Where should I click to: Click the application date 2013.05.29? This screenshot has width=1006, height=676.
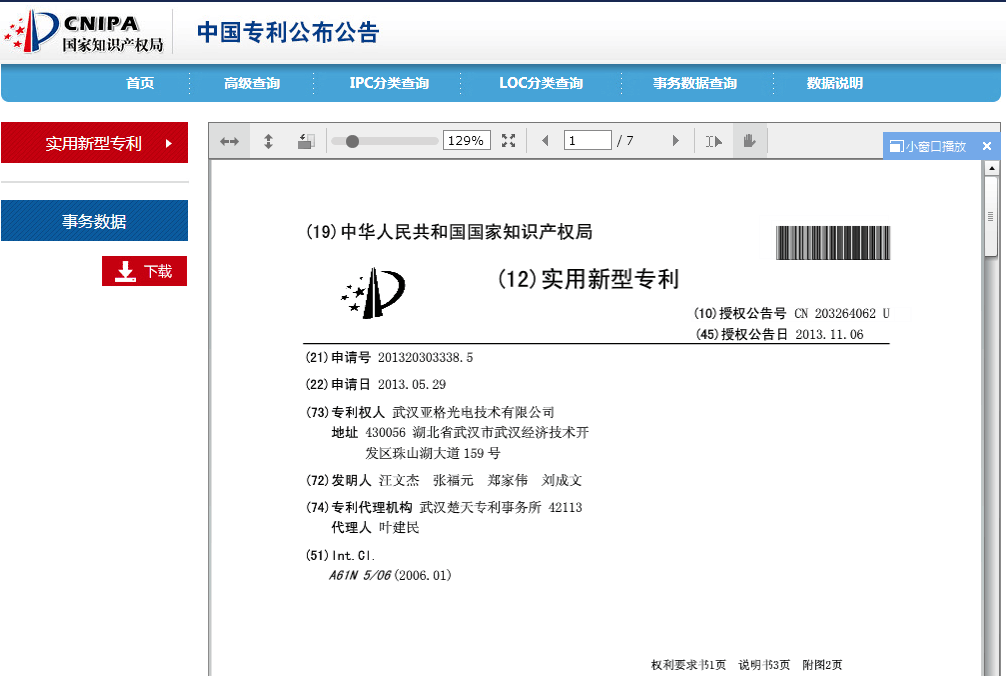coord(412,384)
